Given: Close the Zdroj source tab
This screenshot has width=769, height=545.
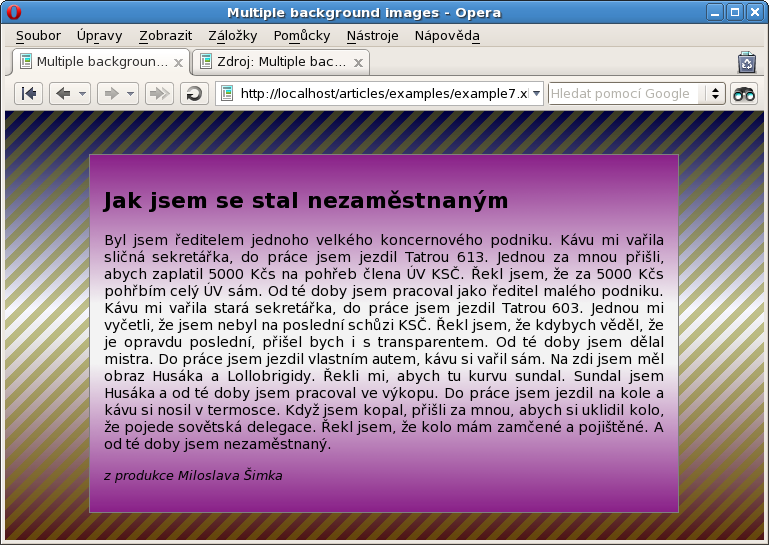Looking at the screenshot, I should (359, 63).
